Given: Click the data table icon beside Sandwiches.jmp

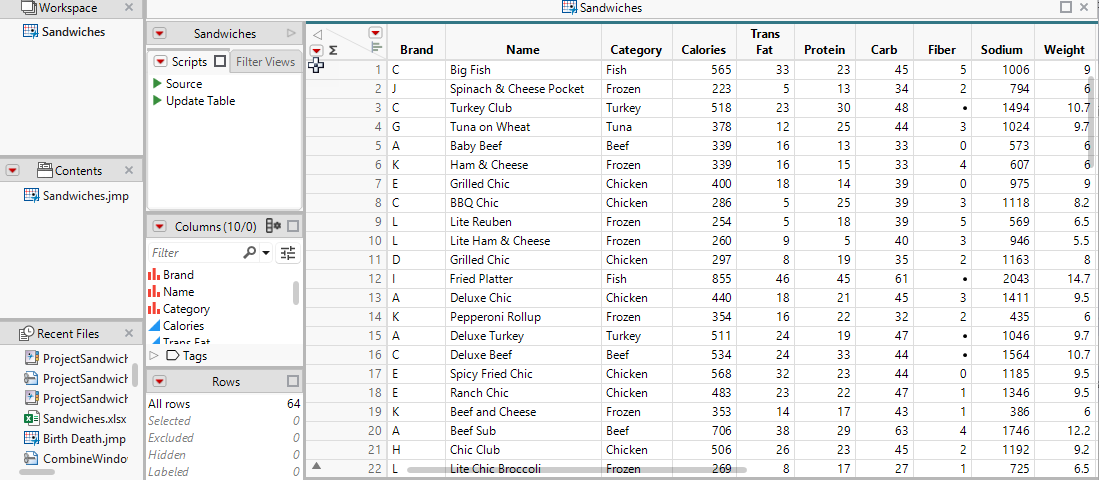Looking at the screenshot, I should pyautogui.click(x=30, y=196).
